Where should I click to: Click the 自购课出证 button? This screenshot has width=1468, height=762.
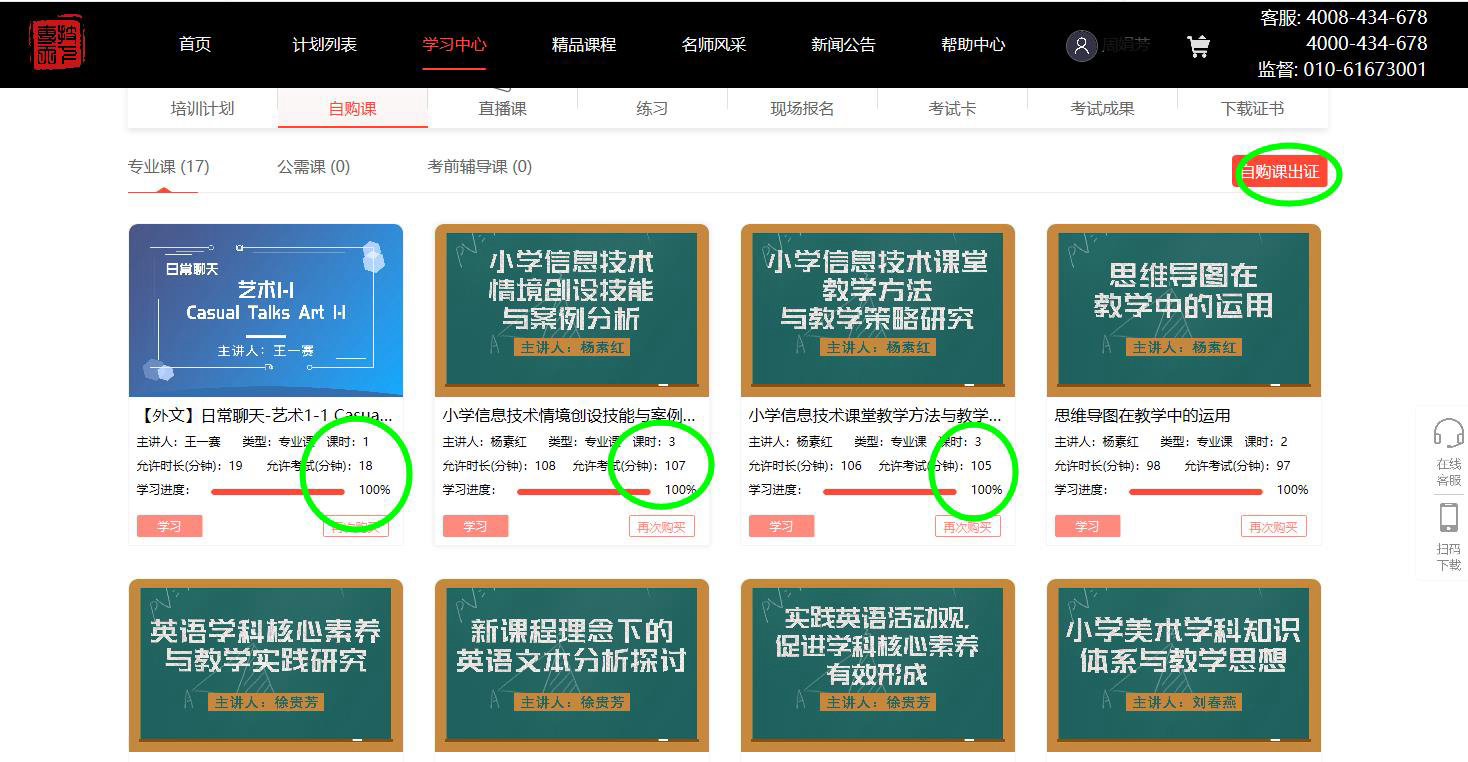1280,172
